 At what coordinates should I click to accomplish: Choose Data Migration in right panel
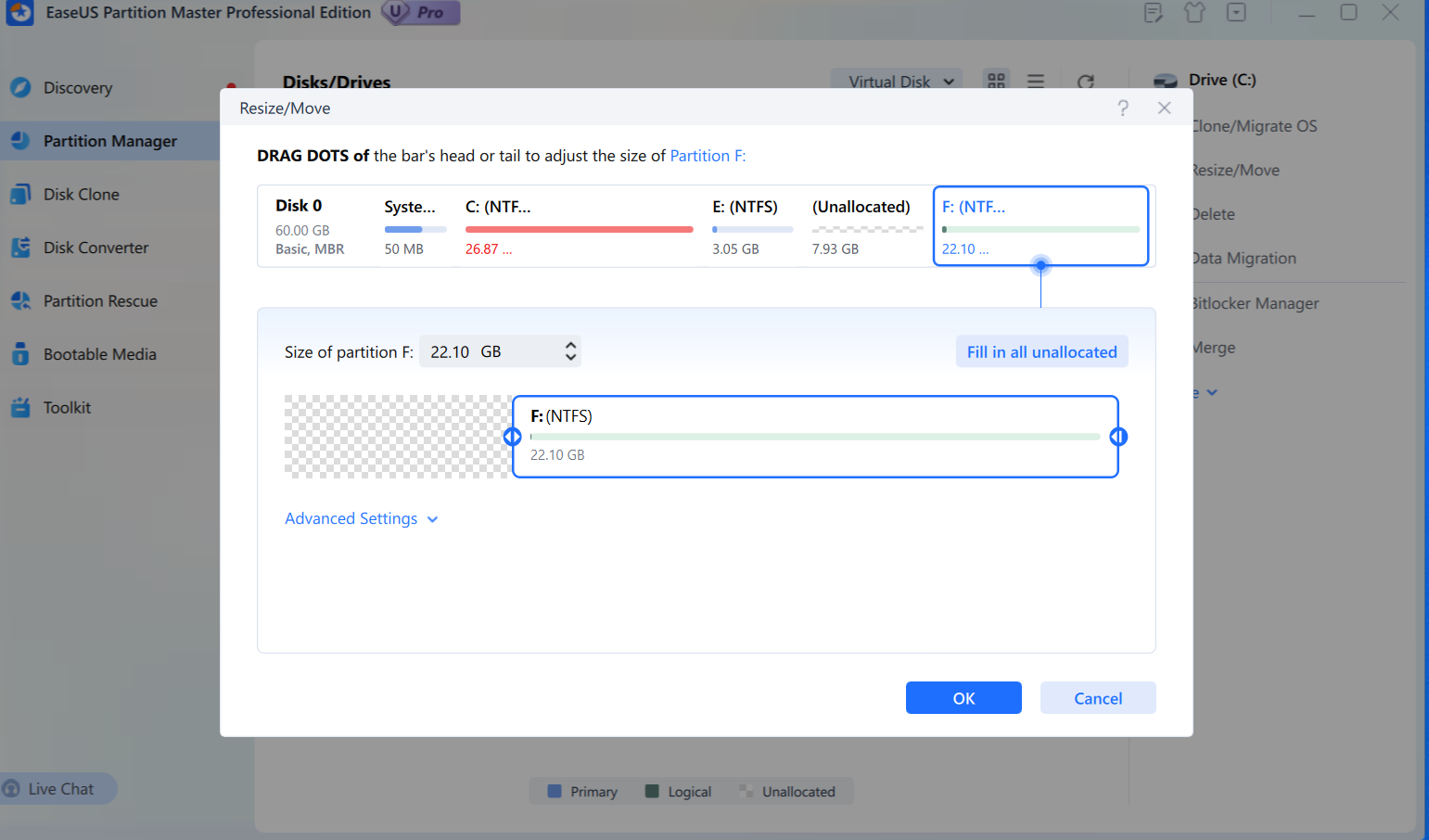point(1244,259)
